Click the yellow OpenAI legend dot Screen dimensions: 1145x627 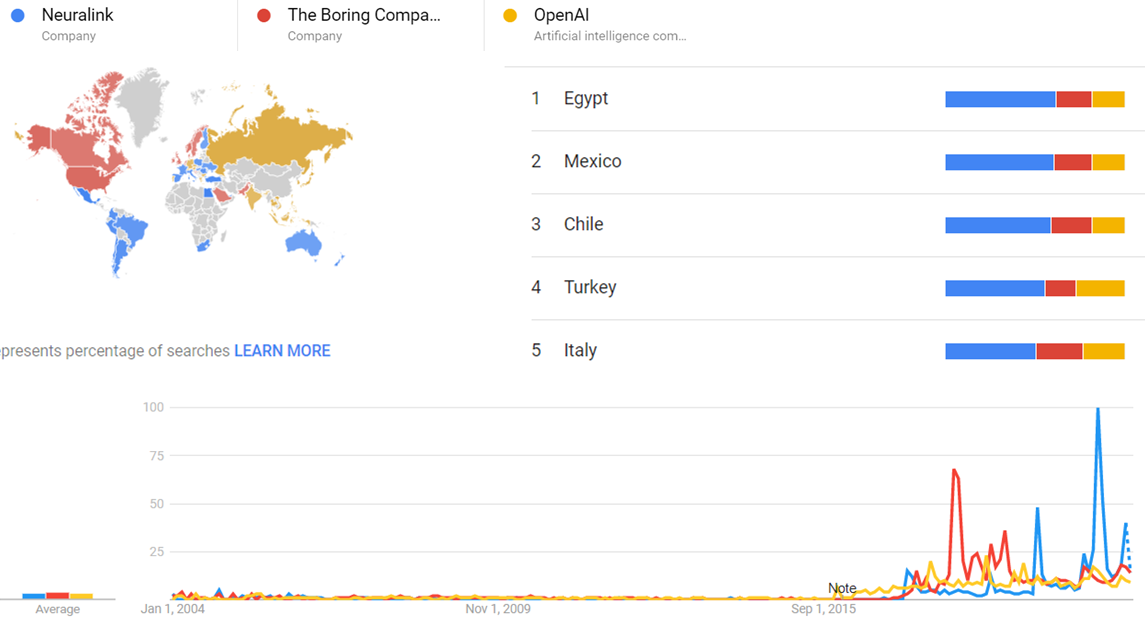(511, 15)
